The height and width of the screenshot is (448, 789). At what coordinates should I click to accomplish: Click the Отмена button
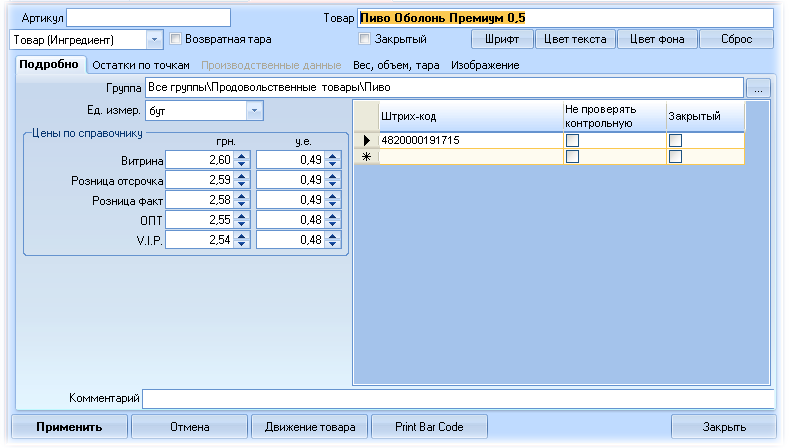189,427
